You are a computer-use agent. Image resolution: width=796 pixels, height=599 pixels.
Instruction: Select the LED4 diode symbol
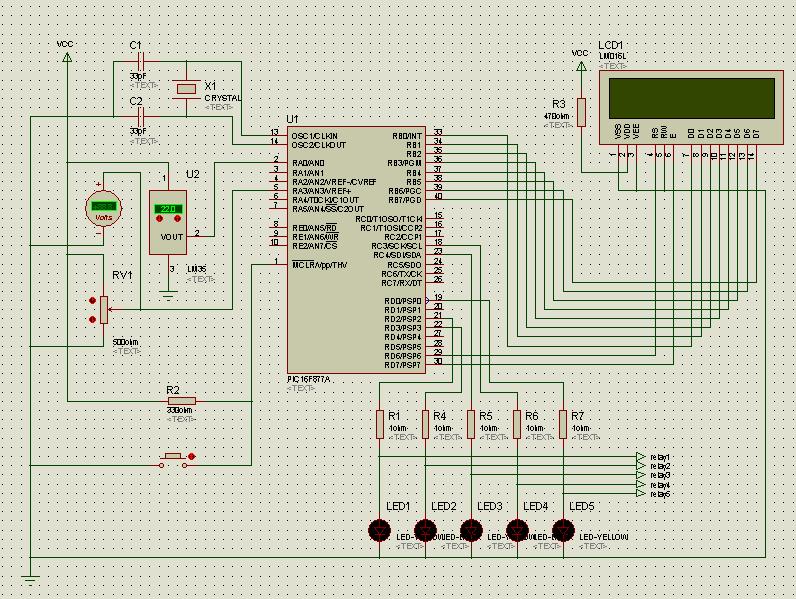click(x=517, y=530)
